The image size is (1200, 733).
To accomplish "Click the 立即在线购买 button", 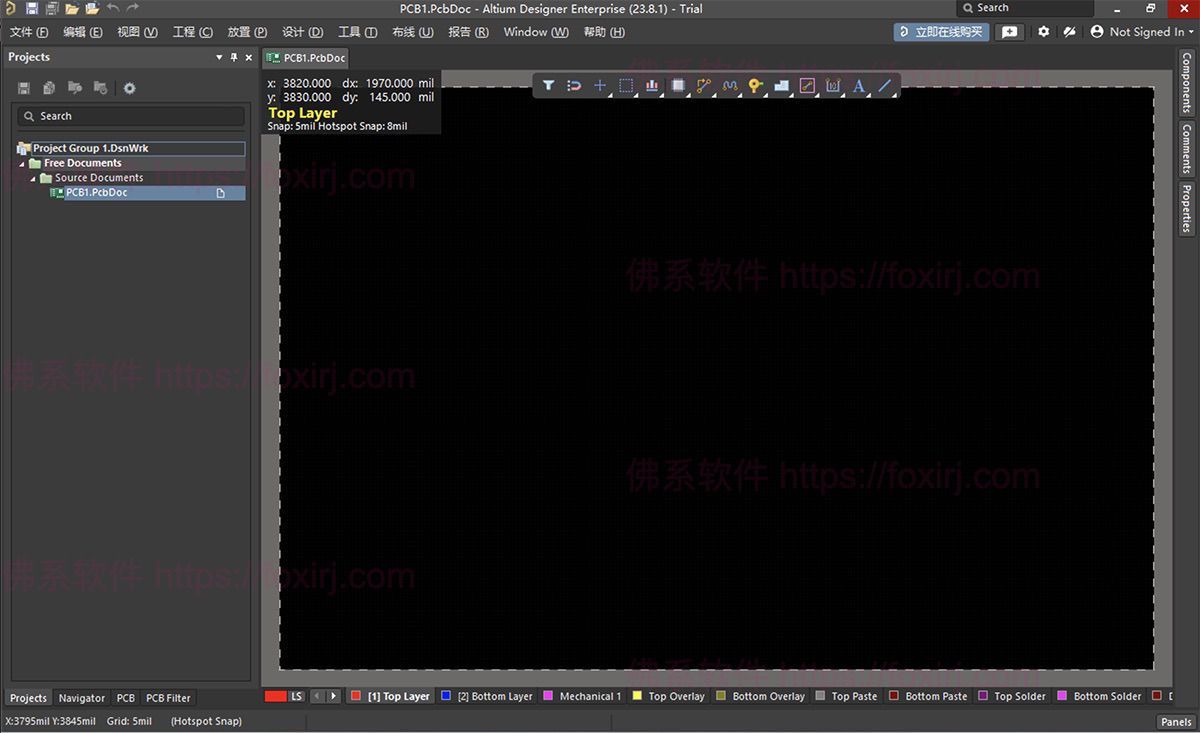I will (x=938, y=31).
